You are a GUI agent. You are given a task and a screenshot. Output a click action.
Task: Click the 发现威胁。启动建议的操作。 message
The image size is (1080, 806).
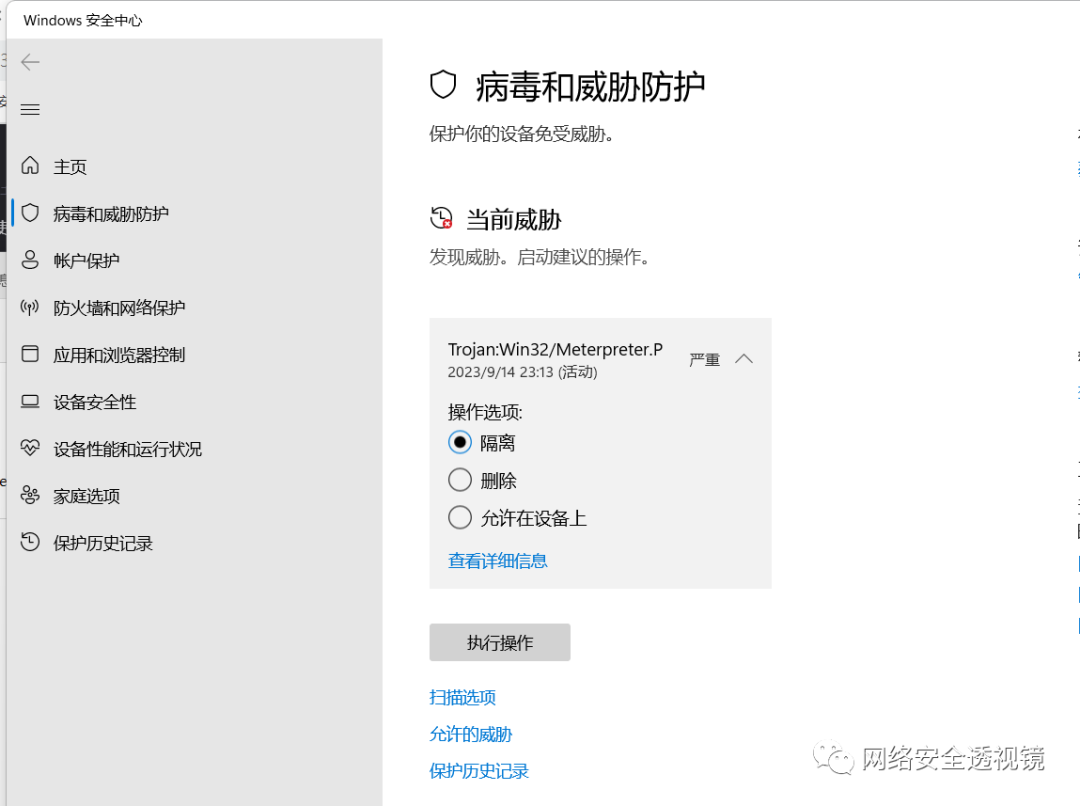[x=539, y=257]
